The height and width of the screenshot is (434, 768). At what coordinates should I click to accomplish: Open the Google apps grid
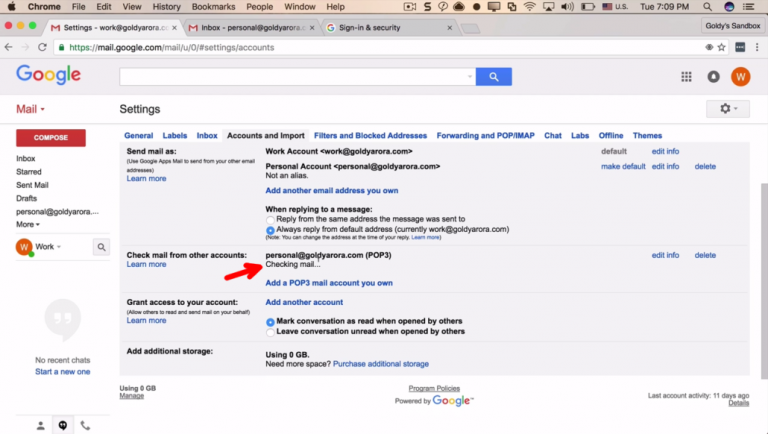[x=686, y=76]
